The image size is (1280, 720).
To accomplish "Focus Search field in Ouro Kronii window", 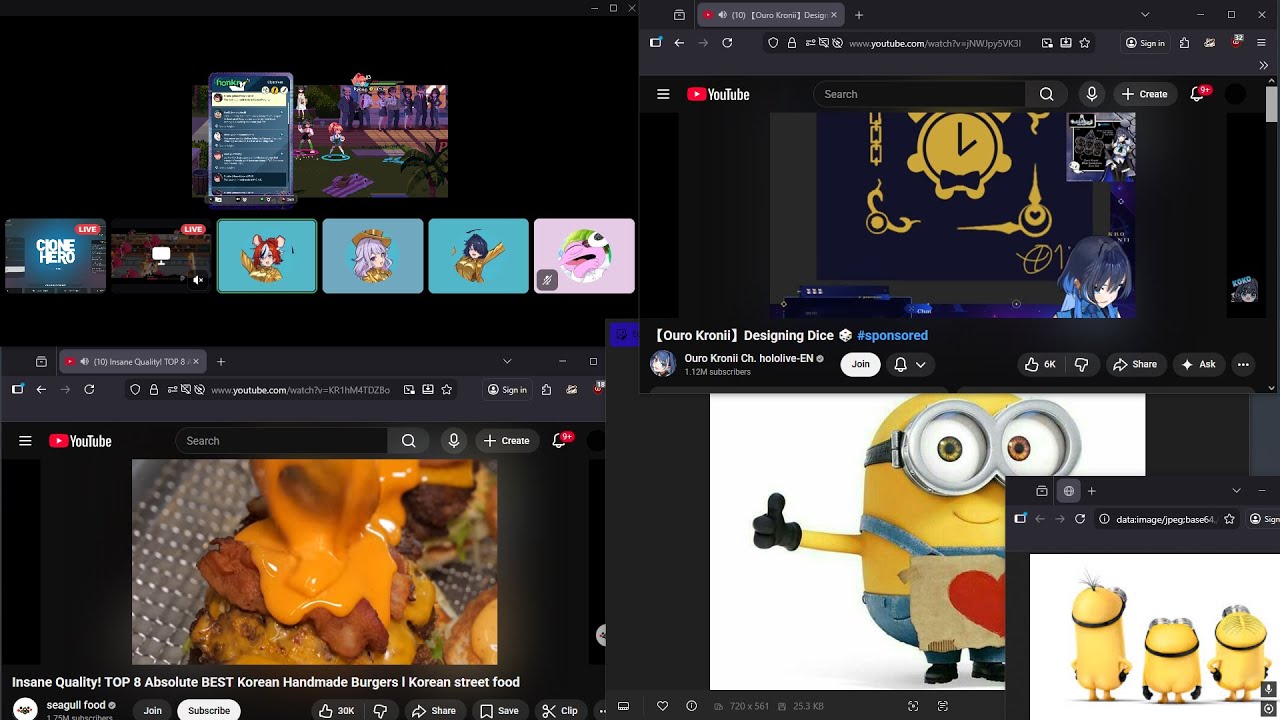I will (x=919, y=94).
